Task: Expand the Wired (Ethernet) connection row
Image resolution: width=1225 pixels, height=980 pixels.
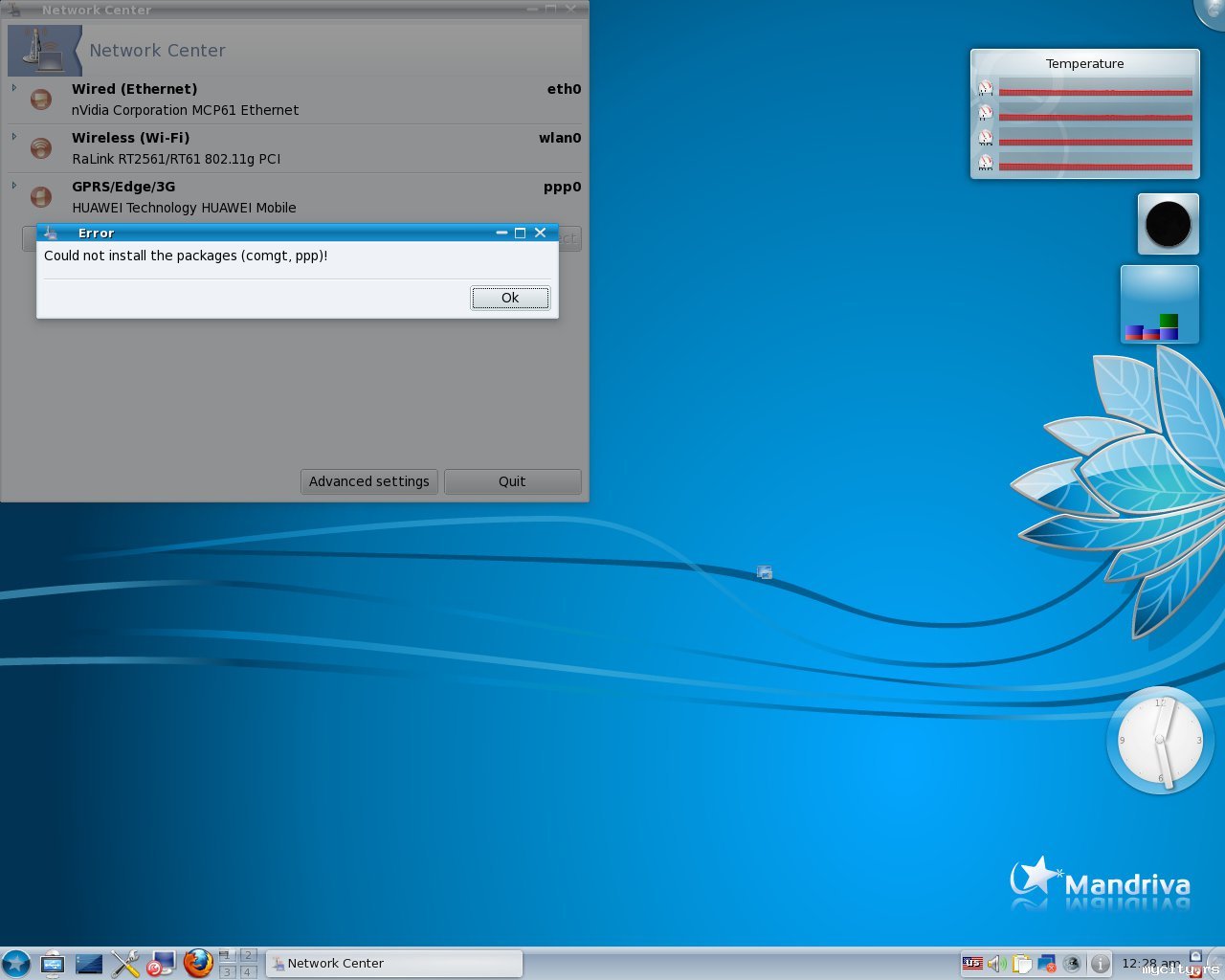Action: coord(14,88)
